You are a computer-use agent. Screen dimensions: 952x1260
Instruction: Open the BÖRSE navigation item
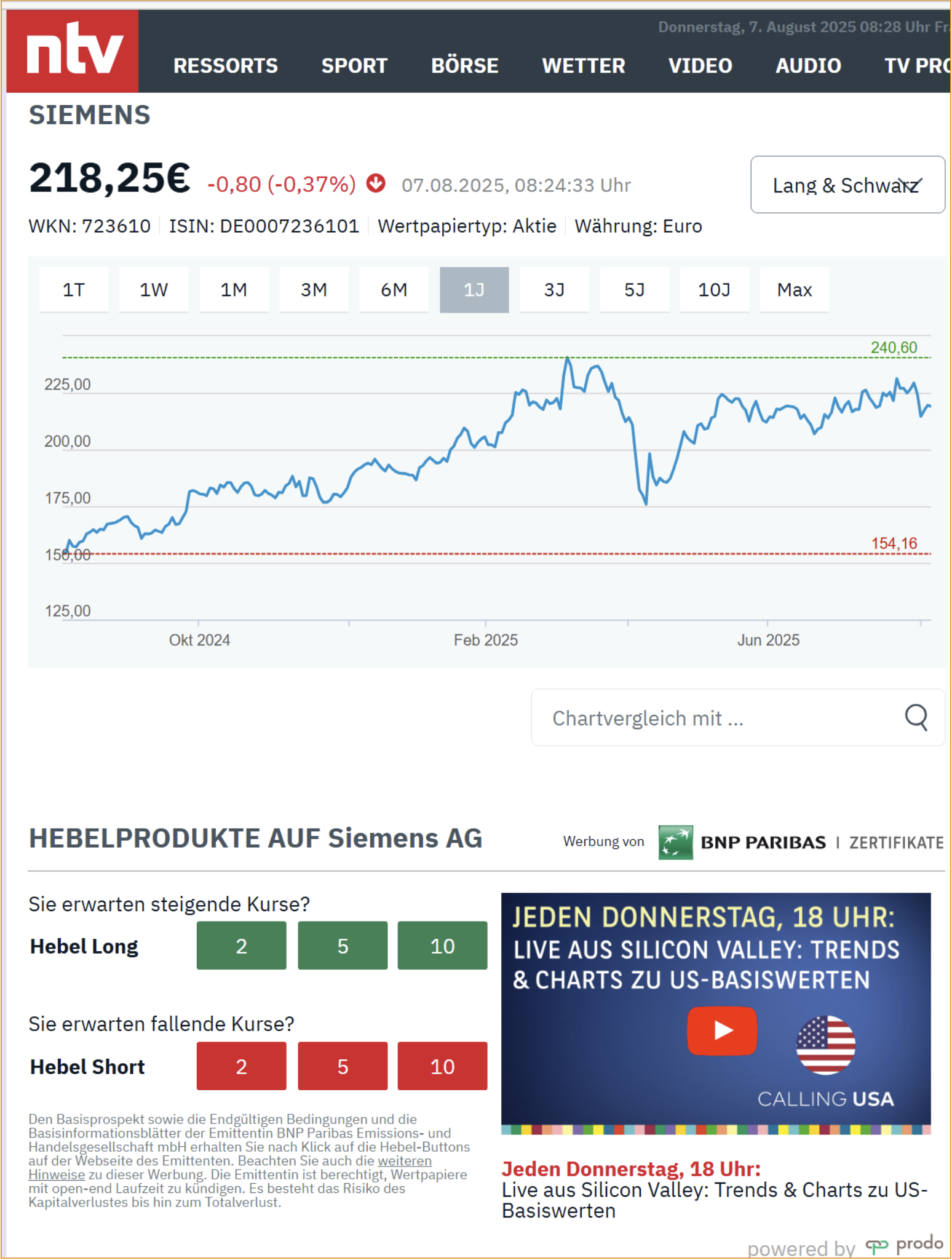[465, 66]
